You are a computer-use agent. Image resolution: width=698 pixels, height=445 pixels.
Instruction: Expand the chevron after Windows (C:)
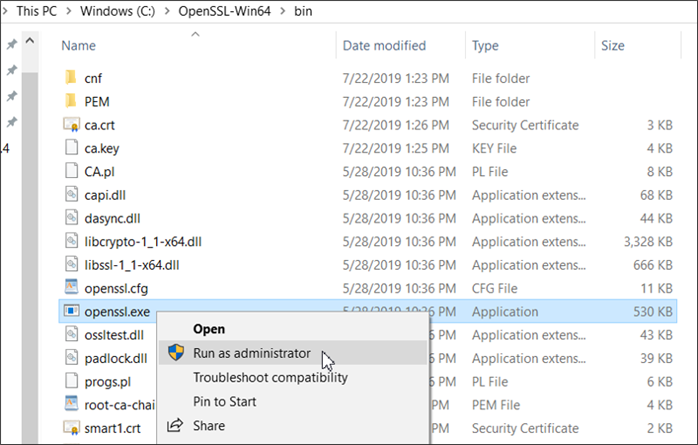pos(167,11)
